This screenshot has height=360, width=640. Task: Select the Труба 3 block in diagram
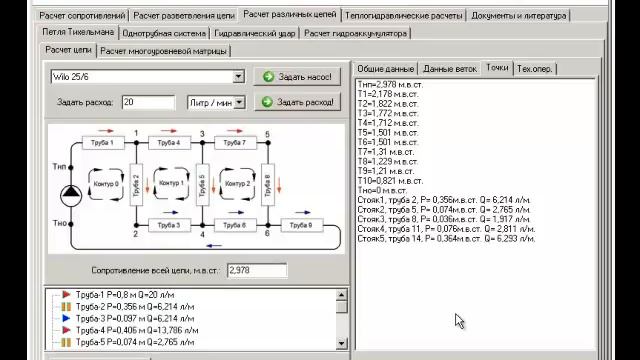coord(169,225)
